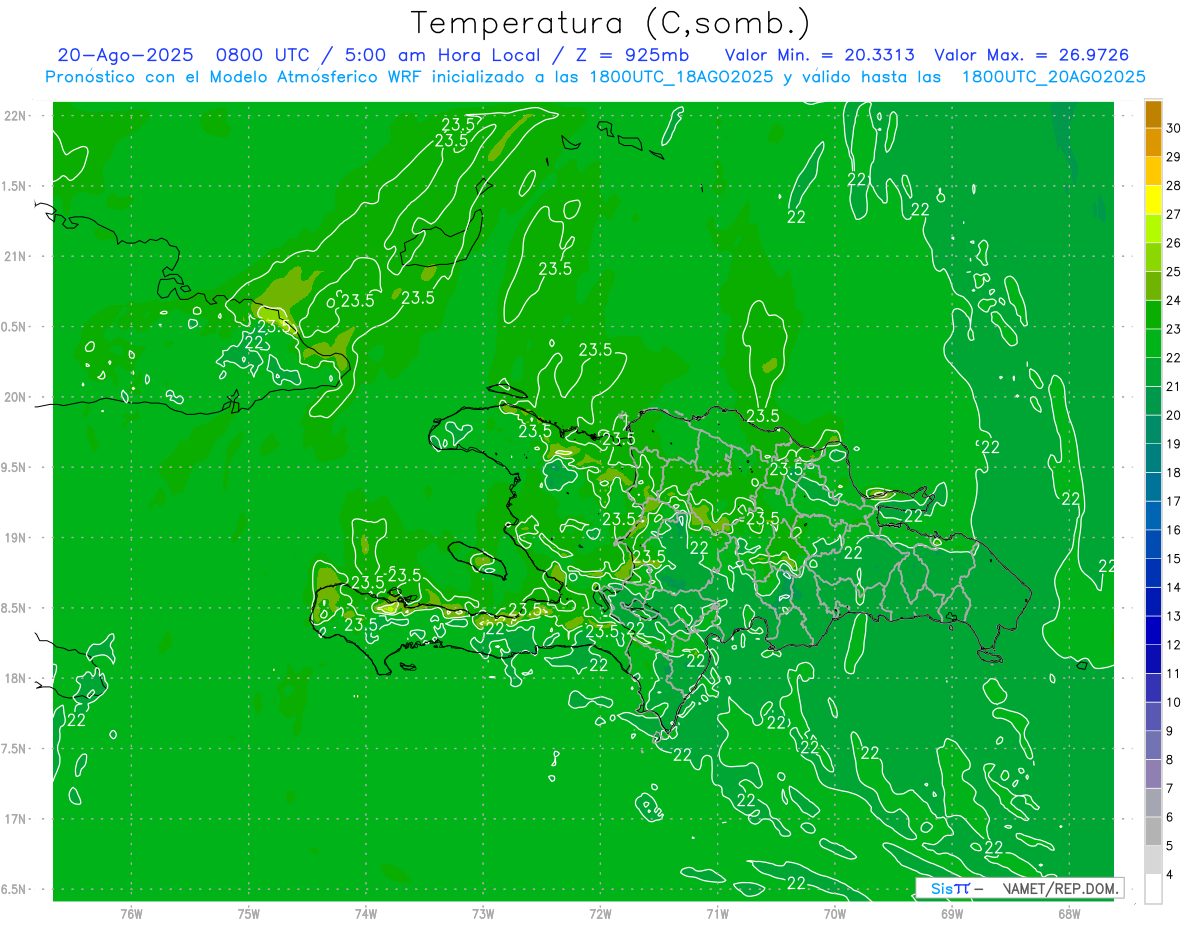Click the '20N' latitude axis label
Viewport: 1200px width, 927px height.
coord(15,398)
